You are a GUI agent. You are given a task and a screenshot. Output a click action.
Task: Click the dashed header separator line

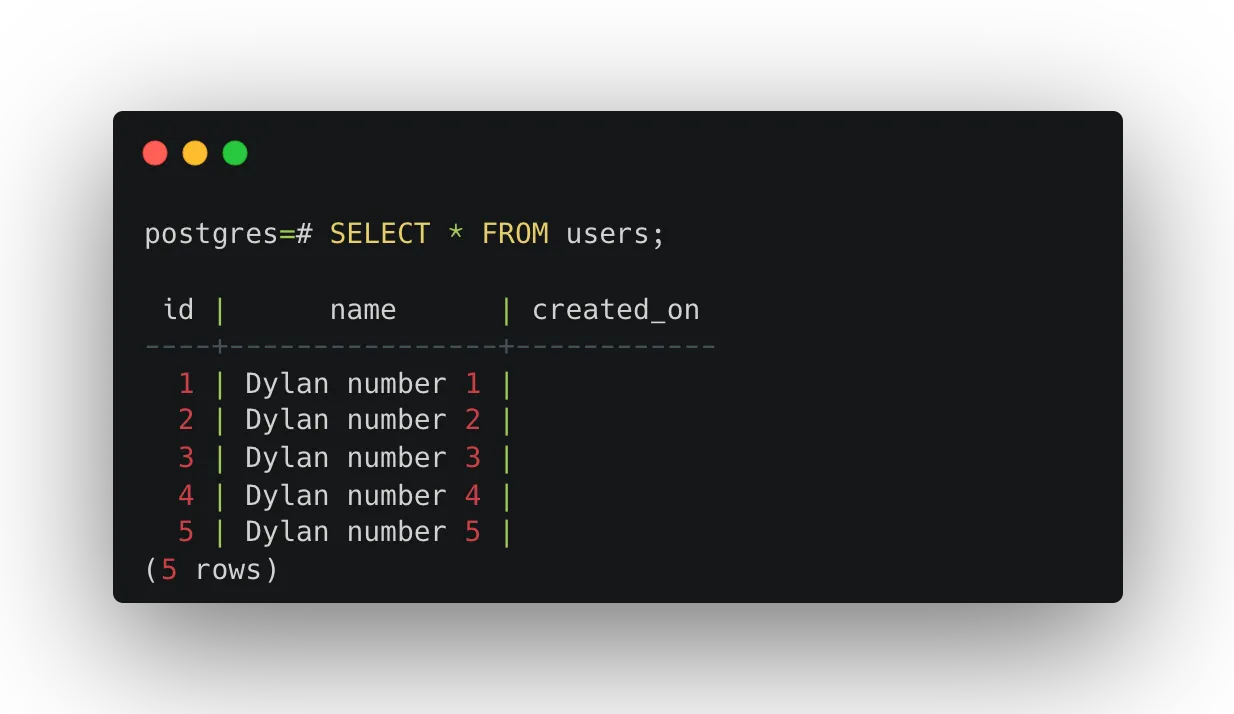click(x=430, y=347)
